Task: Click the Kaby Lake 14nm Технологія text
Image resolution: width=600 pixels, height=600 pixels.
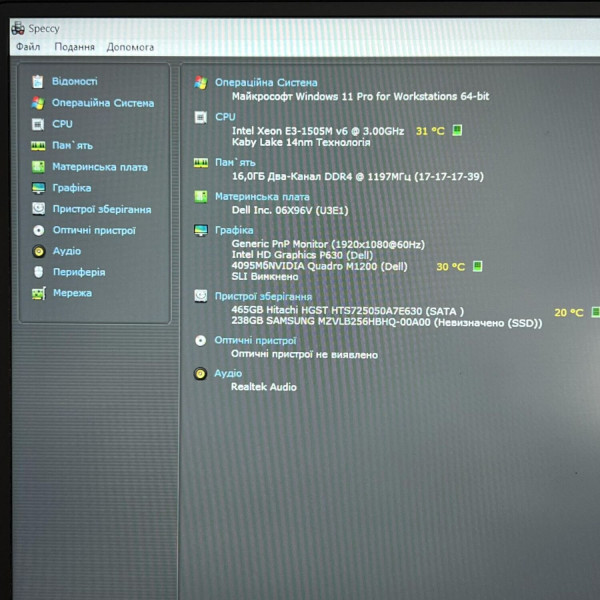Action: [x=301, y=142]
